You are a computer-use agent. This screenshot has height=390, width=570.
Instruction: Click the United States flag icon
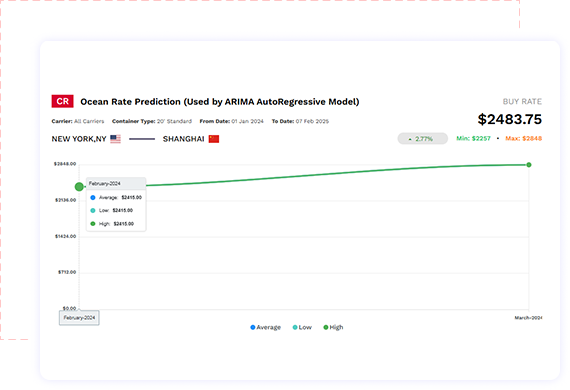(115, 139)
